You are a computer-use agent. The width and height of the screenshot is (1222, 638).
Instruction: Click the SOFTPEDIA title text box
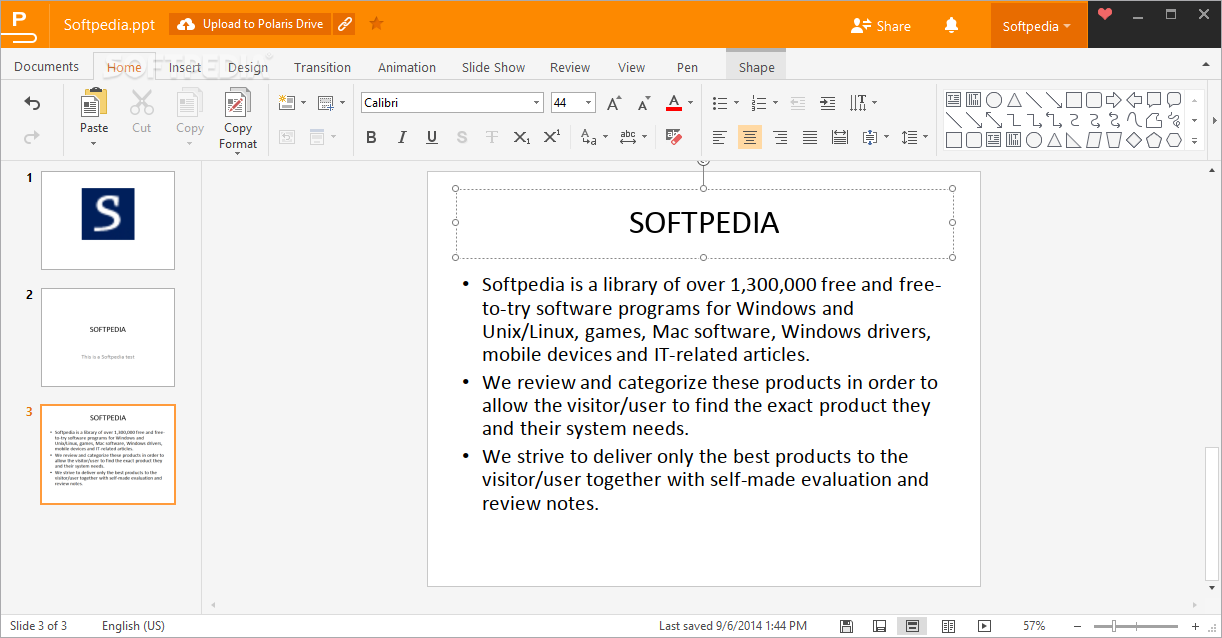tap(704, 222)
